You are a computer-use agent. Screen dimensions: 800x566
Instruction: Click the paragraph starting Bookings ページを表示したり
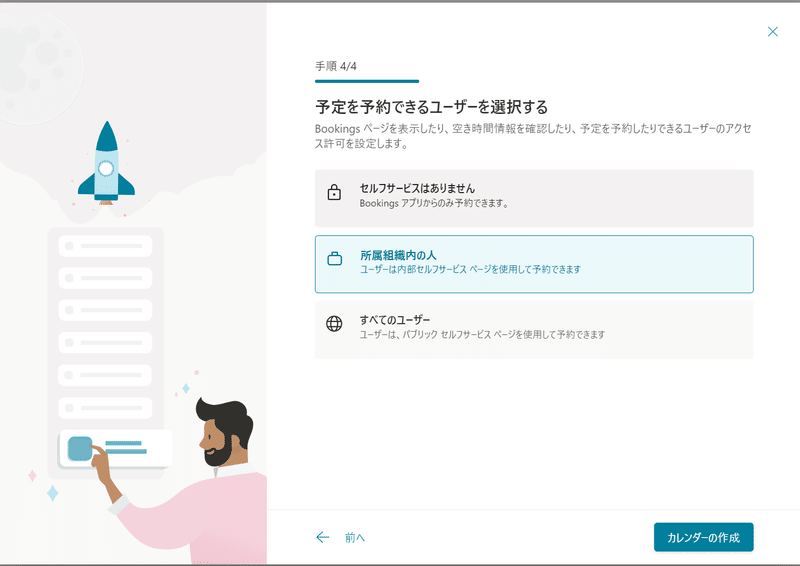click(533, 136)
